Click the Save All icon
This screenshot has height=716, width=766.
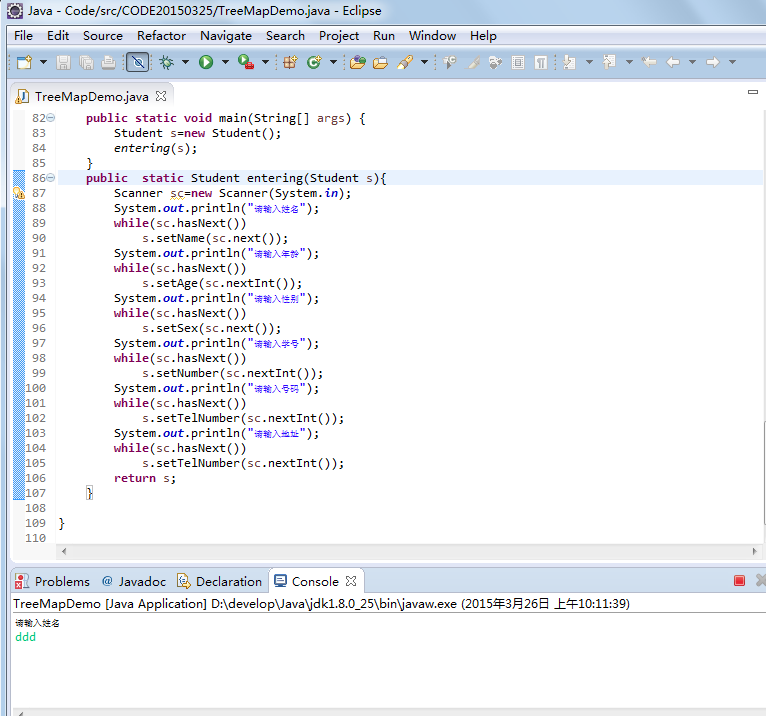pyautogui.click(x=86, y=63)
